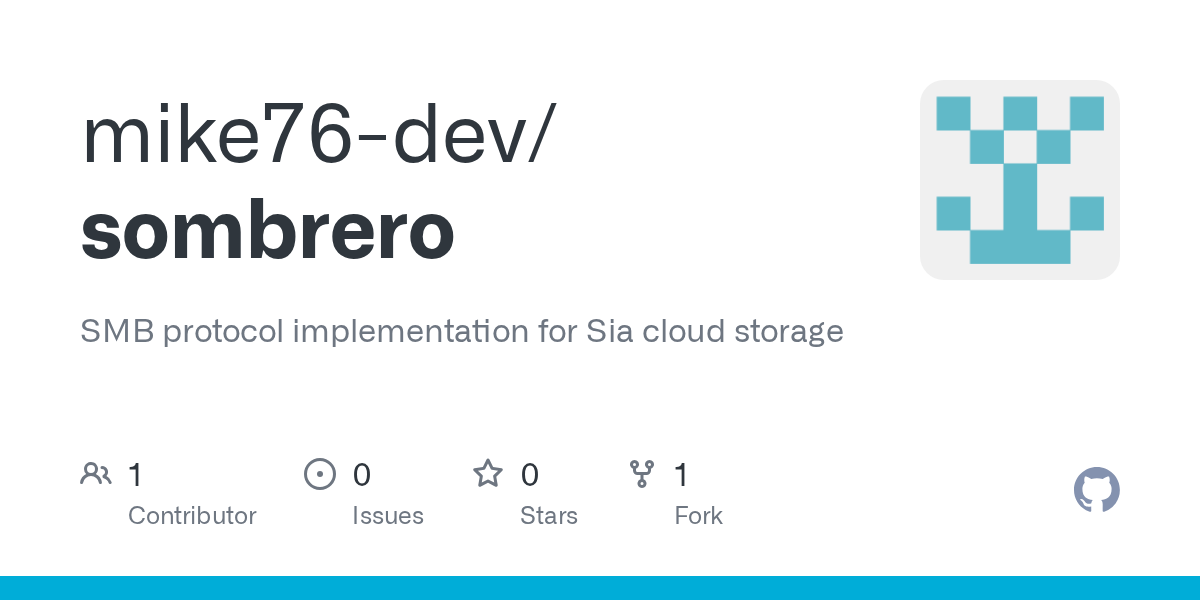Image resolution: width=1200 pixels, height=600 pixels.
Task: Open the mike76-dev identicon avatar
Action: 1020,180
